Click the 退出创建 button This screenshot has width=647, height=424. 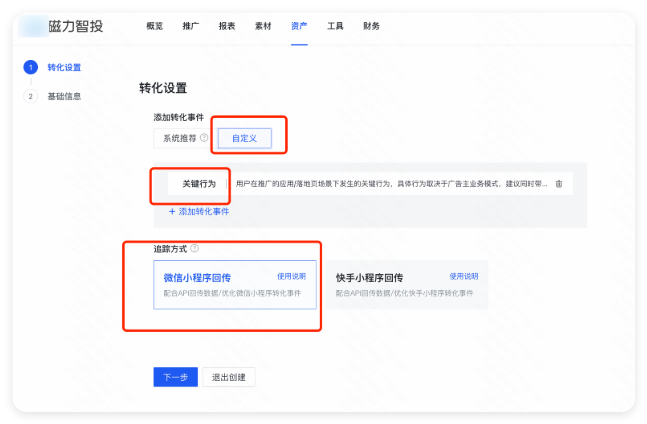pyautogui.click(x=229, y=377)
